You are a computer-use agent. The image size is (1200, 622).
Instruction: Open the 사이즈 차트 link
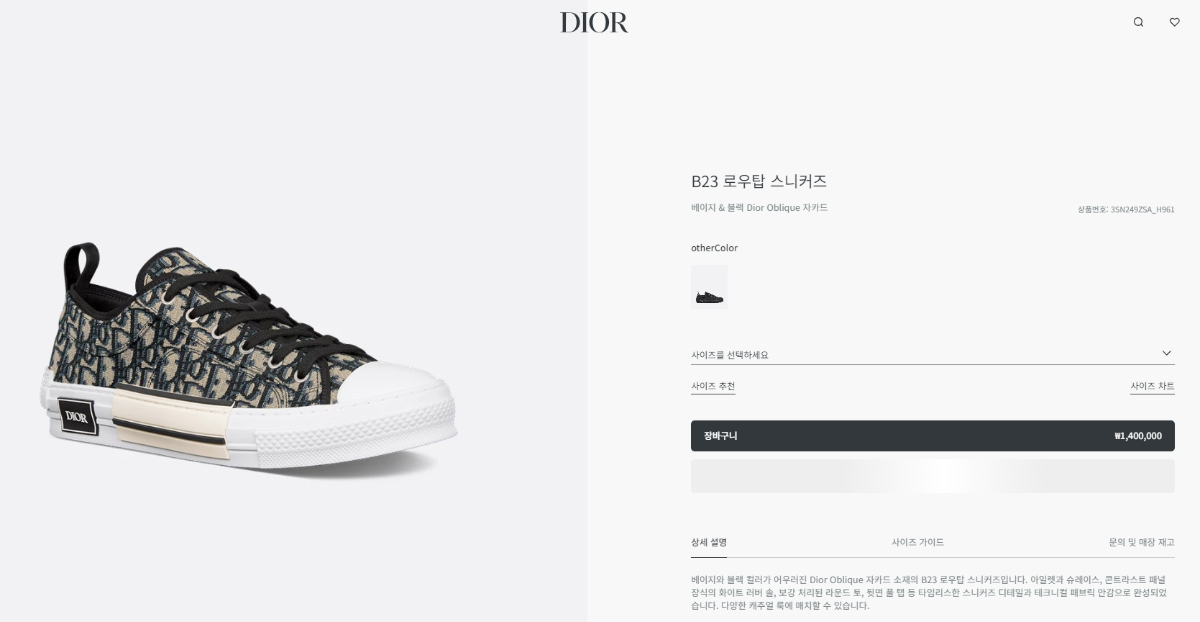coord(1152,386)
